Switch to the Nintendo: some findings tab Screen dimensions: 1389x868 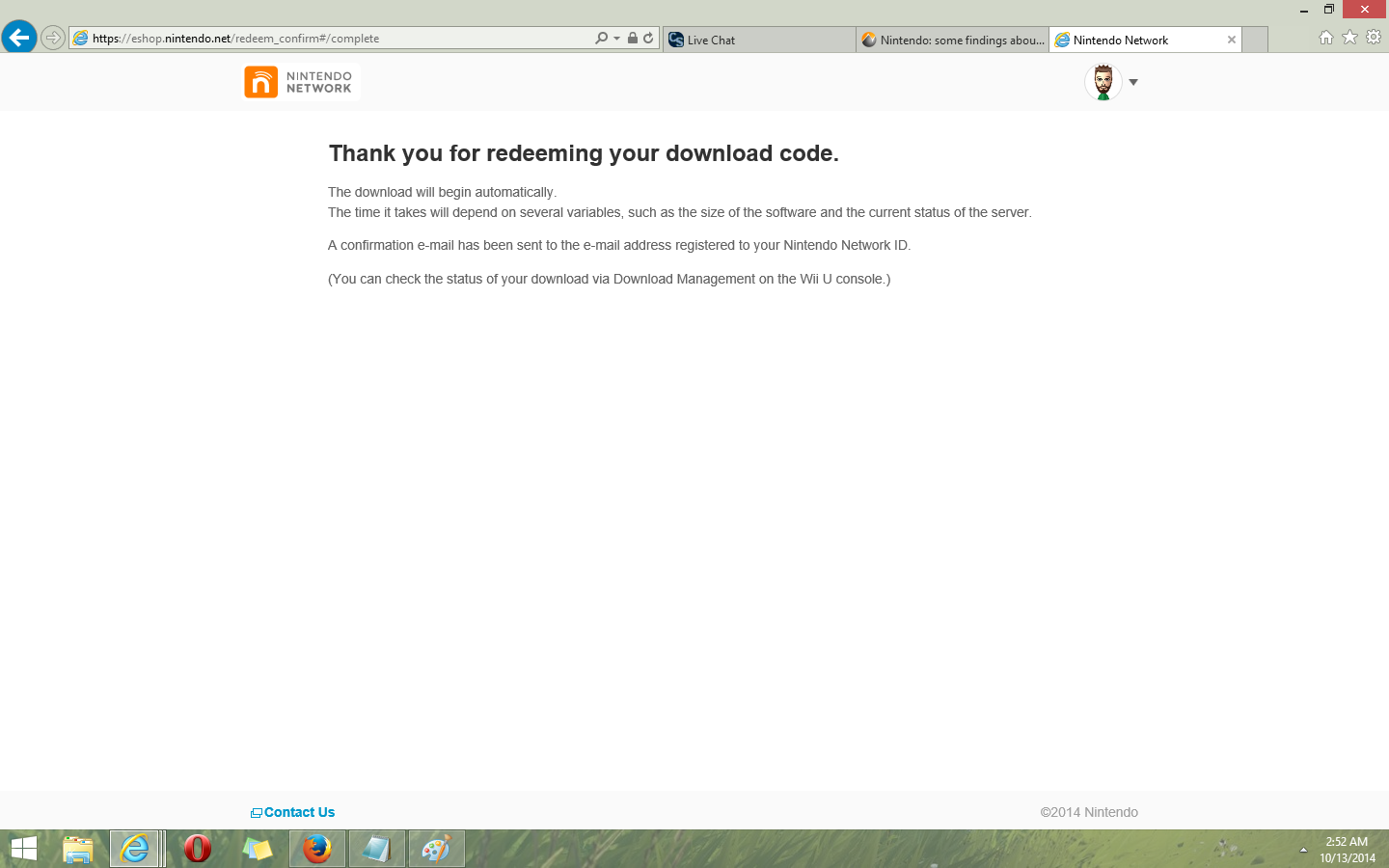pos(952,41)
